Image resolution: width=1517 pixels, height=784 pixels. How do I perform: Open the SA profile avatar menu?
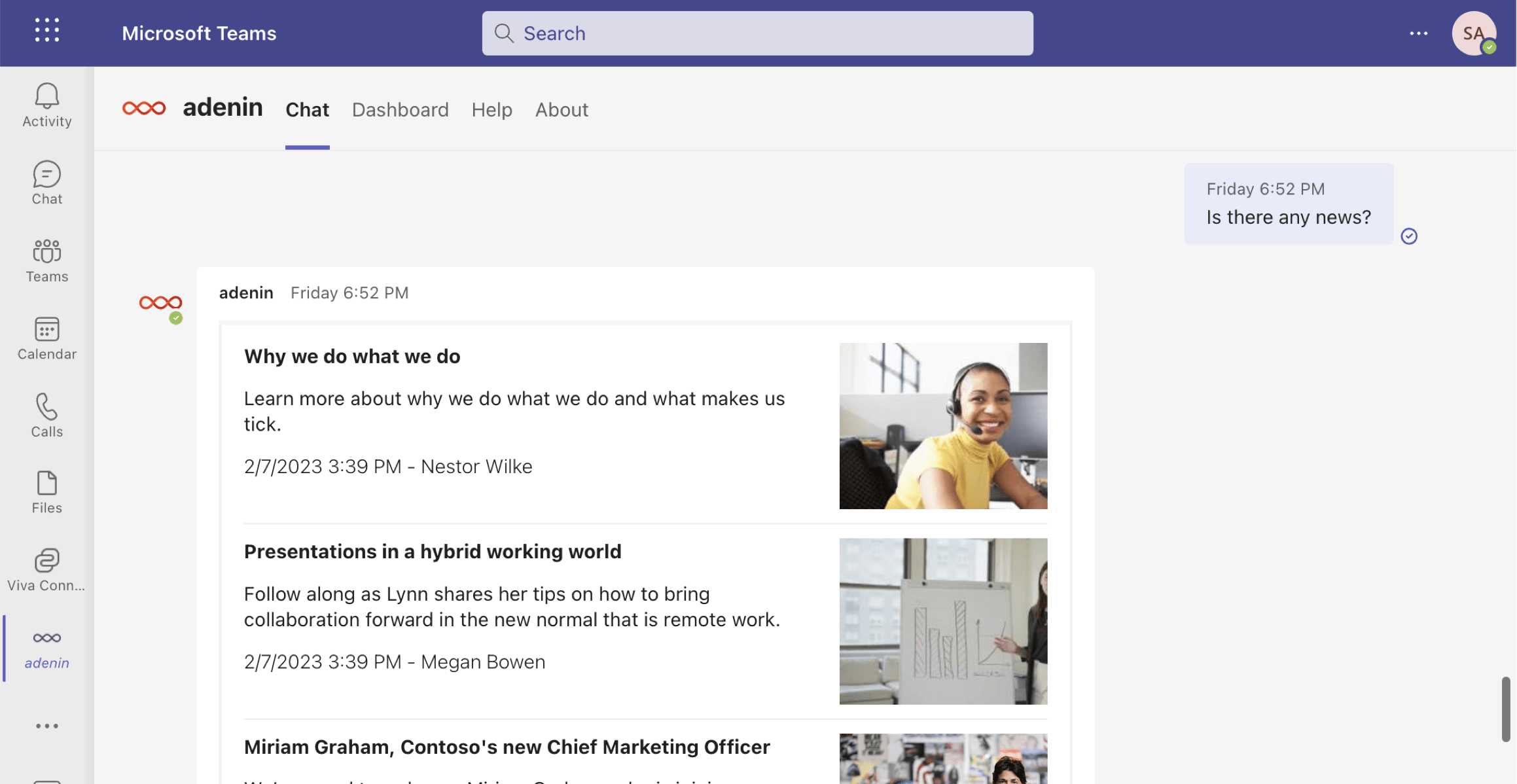pyautogui.click(x=1473, y=33)
